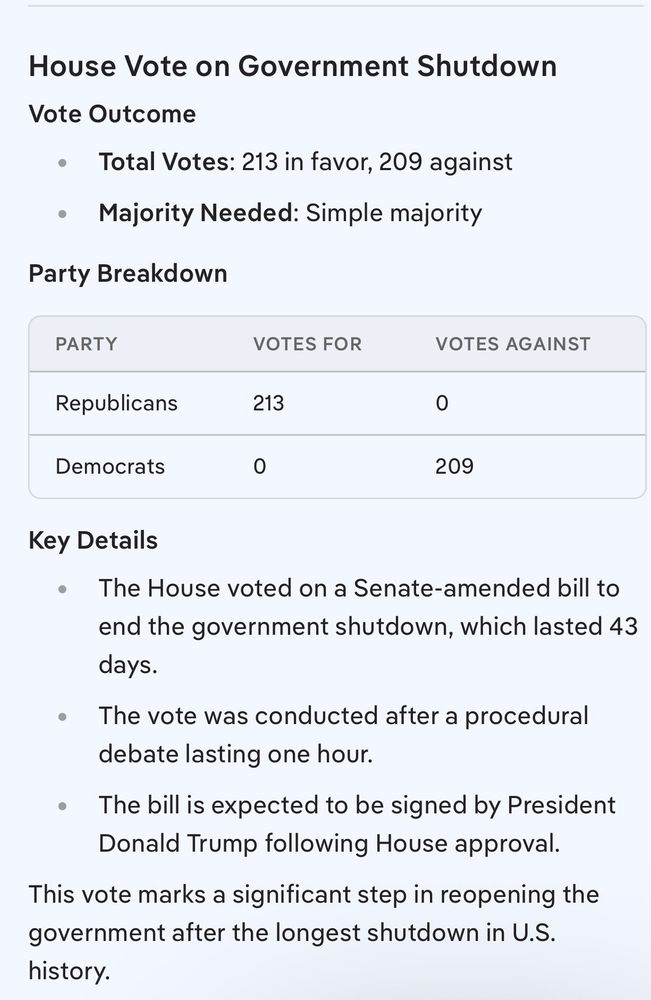This screenshot has height=1000, width=651.
Task: Click the closing paragraph about longest shutdown
Action: pyautogui.click(x=313, y=932)
